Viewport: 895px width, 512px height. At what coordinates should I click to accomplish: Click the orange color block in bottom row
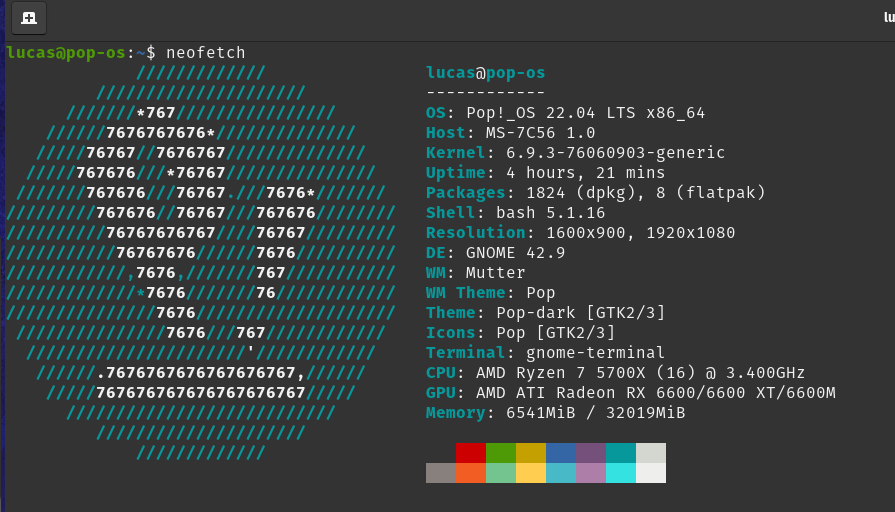pos(471,473)
